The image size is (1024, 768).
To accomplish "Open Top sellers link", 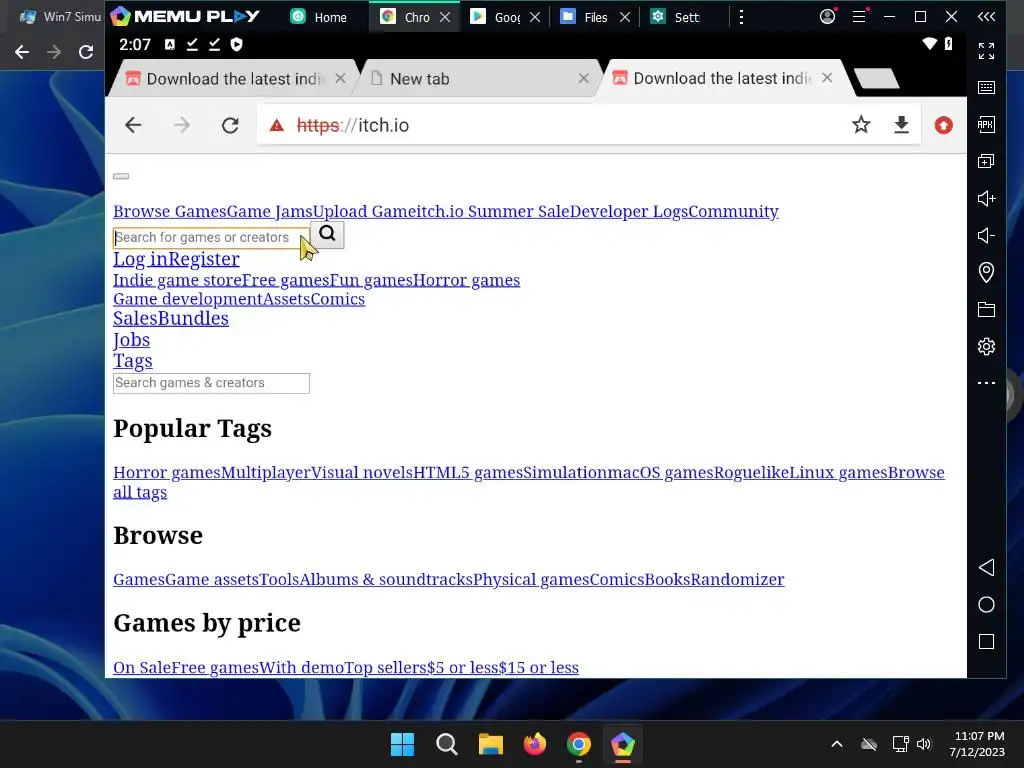I will coord(385,667).
